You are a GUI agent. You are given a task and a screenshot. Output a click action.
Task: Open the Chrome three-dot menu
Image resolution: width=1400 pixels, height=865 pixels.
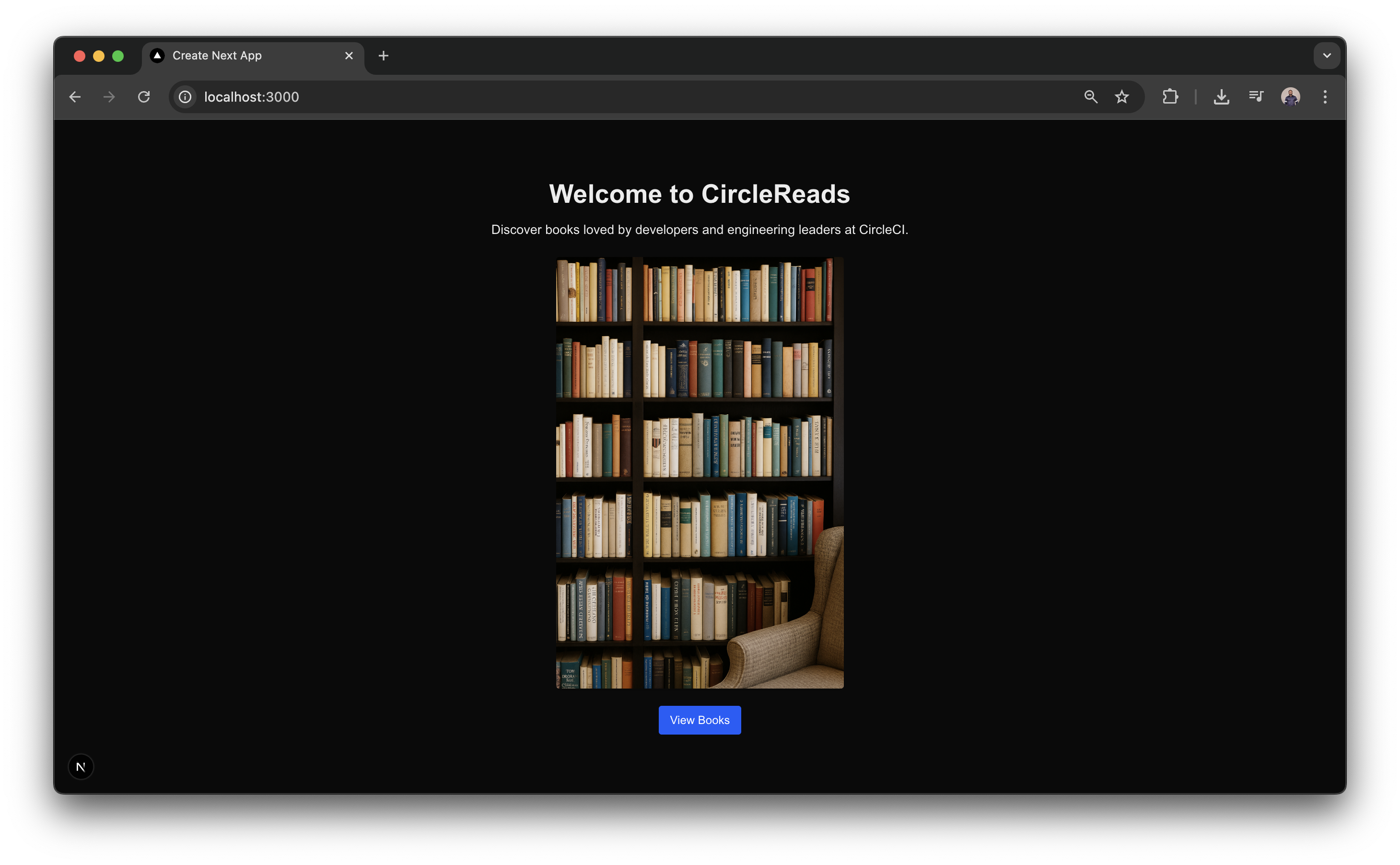(1325, 97)
